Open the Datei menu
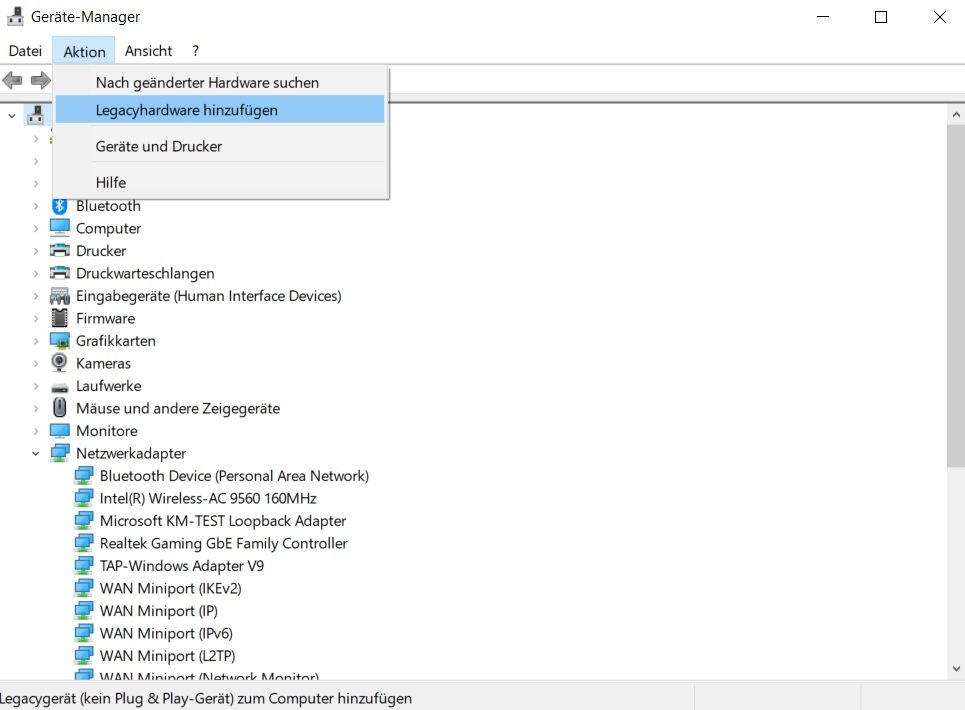Image resolution: width=965 pixels, height=710 pixels. 25,51
